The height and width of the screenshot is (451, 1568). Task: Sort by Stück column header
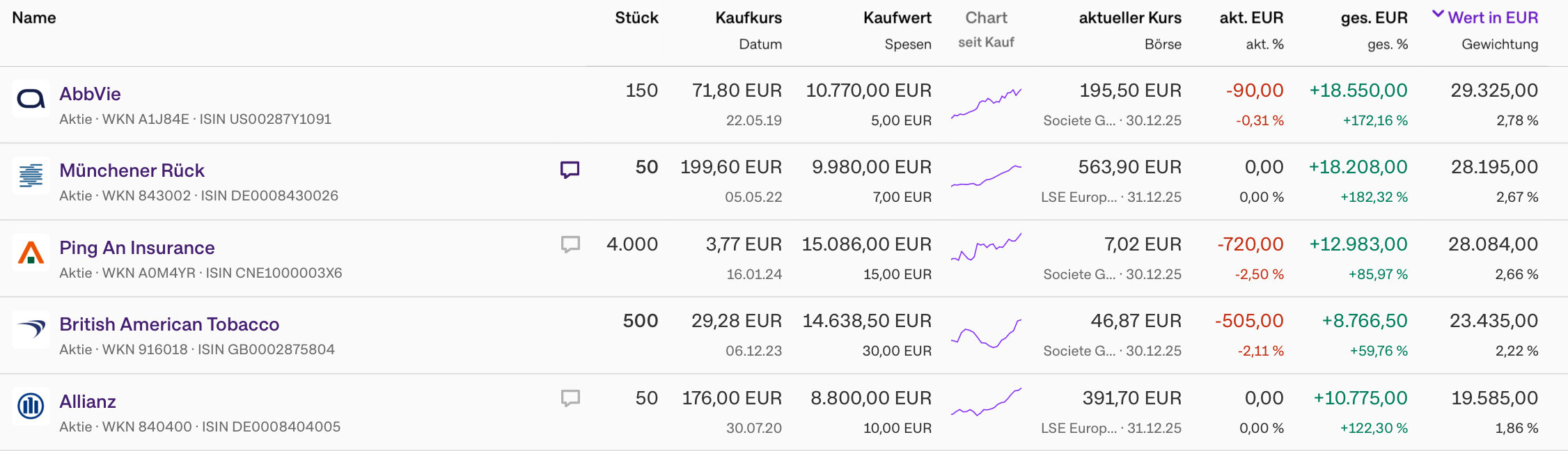(x=636, y=18)
